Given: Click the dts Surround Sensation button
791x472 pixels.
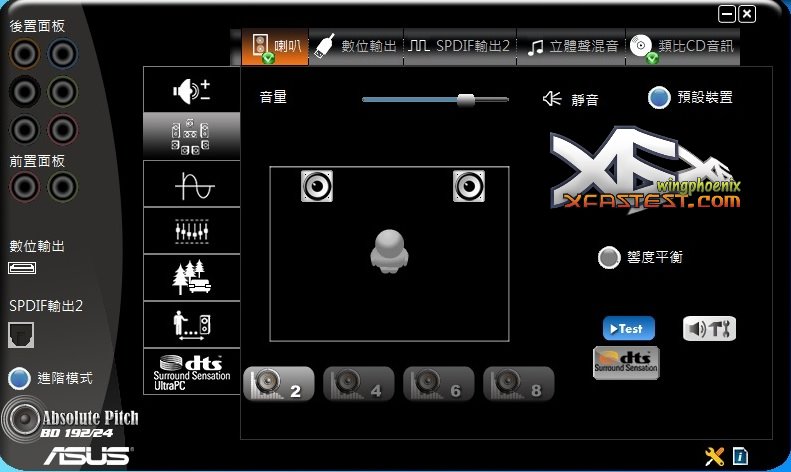Looking at the screenshot, I should point(626,363).
